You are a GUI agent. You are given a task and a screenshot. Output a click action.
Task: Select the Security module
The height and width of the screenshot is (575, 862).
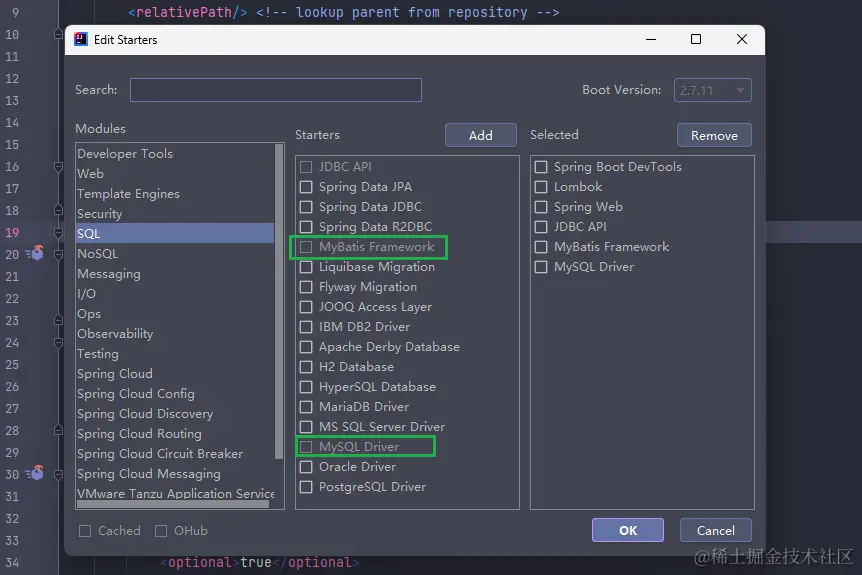click(175, 213)
